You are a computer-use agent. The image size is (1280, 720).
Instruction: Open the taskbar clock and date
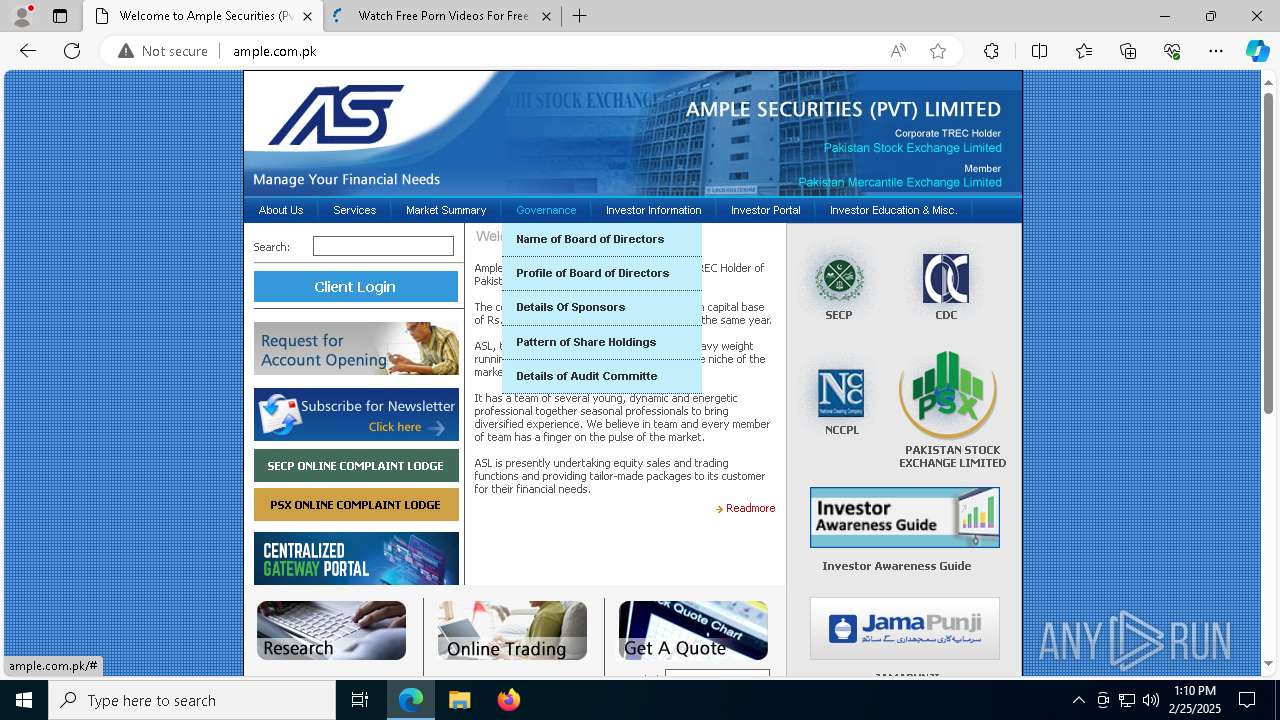pos(1195,700)
